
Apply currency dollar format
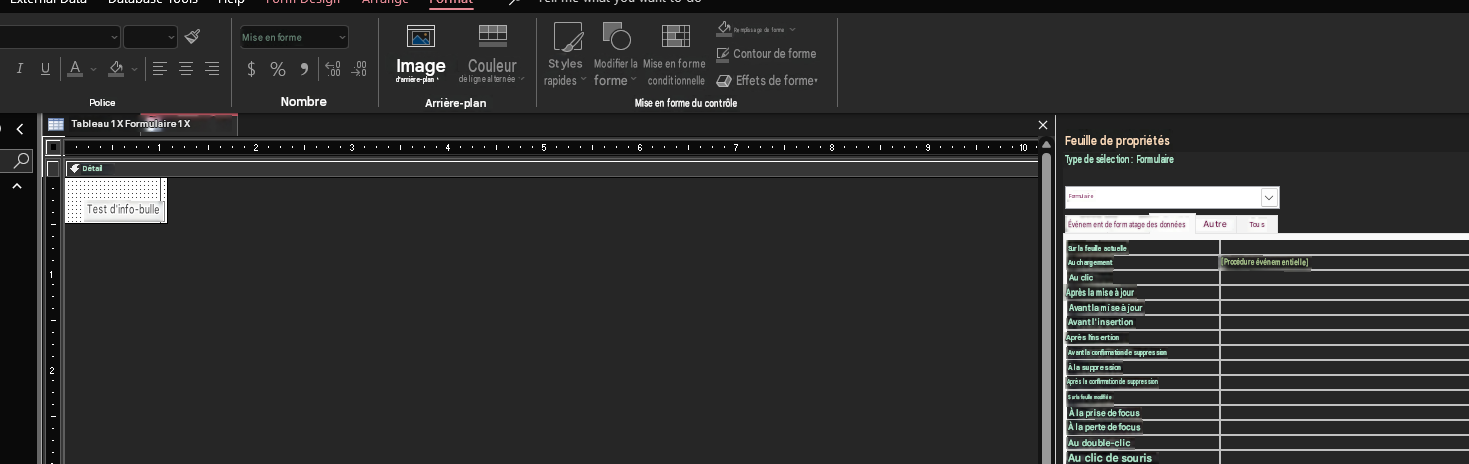(252, 69)
